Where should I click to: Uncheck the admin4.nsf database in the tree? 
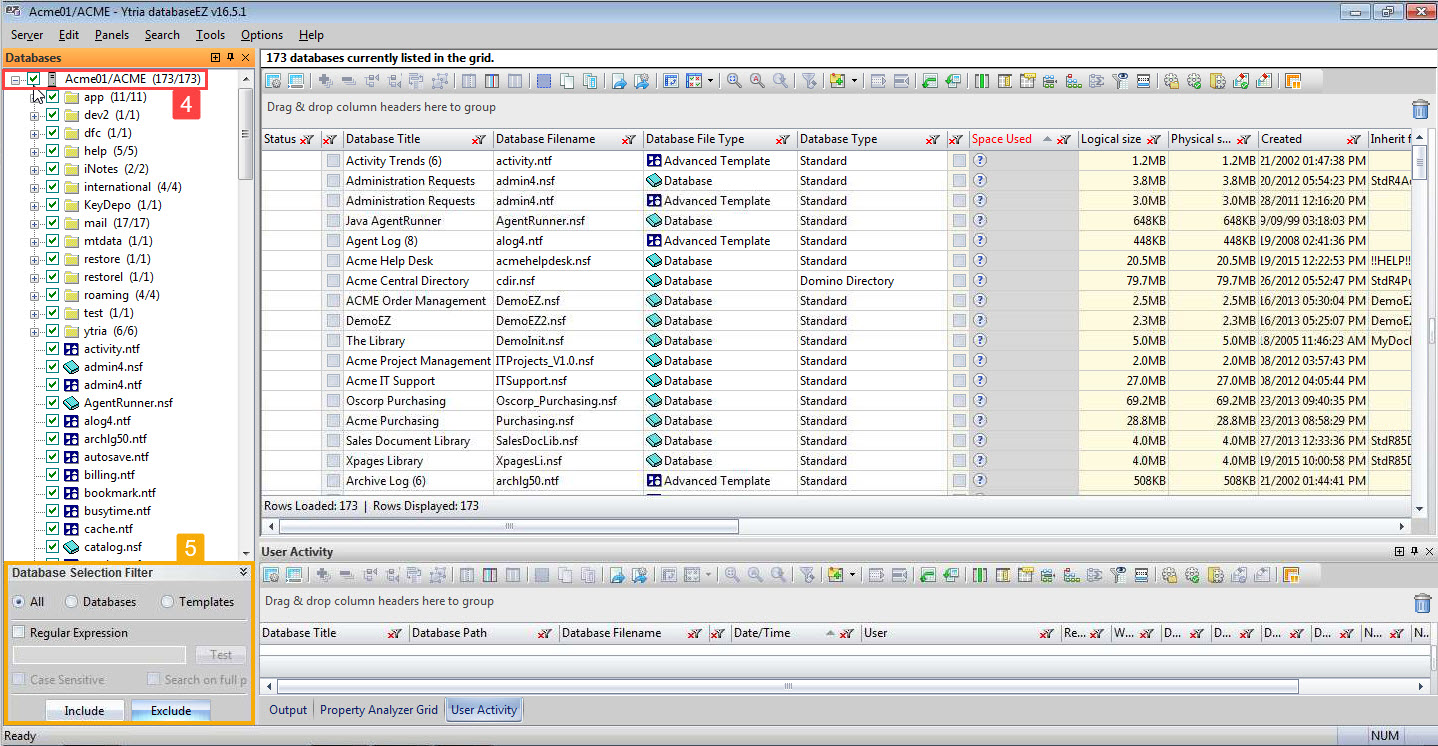[x=53, y=367]
